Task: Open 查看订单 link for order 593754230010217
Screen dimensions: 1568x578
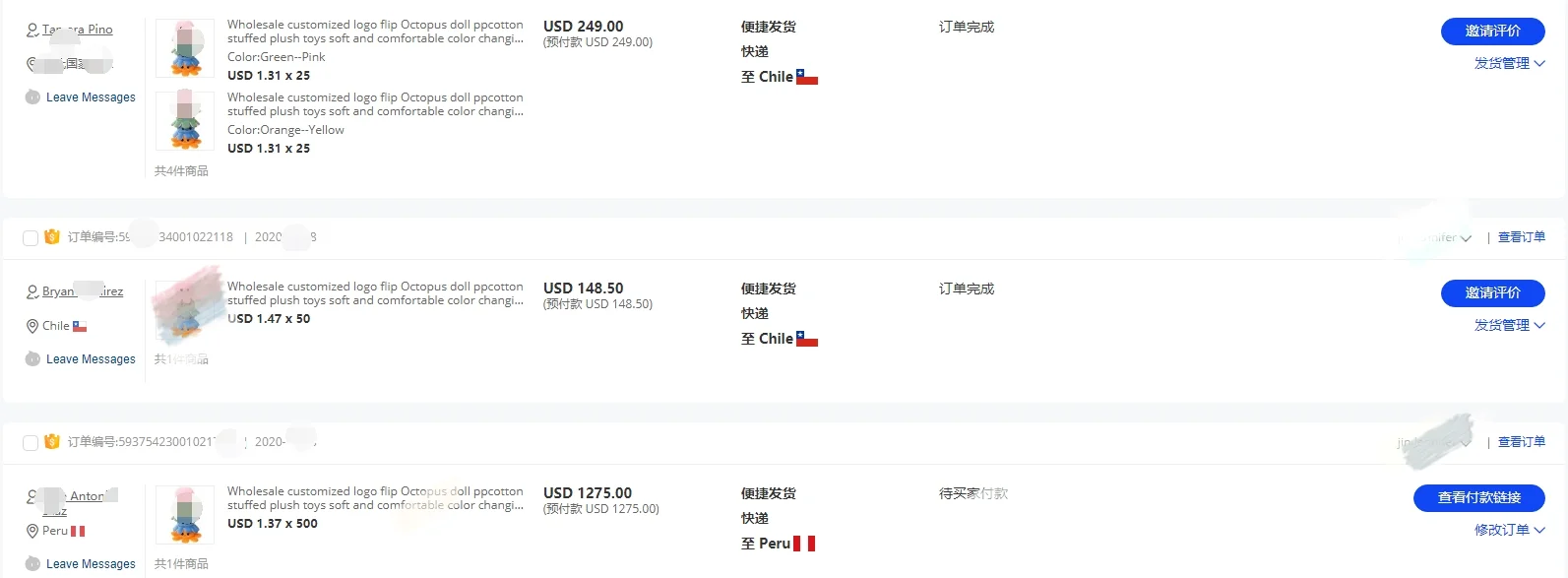Action: pos(1521,442)
